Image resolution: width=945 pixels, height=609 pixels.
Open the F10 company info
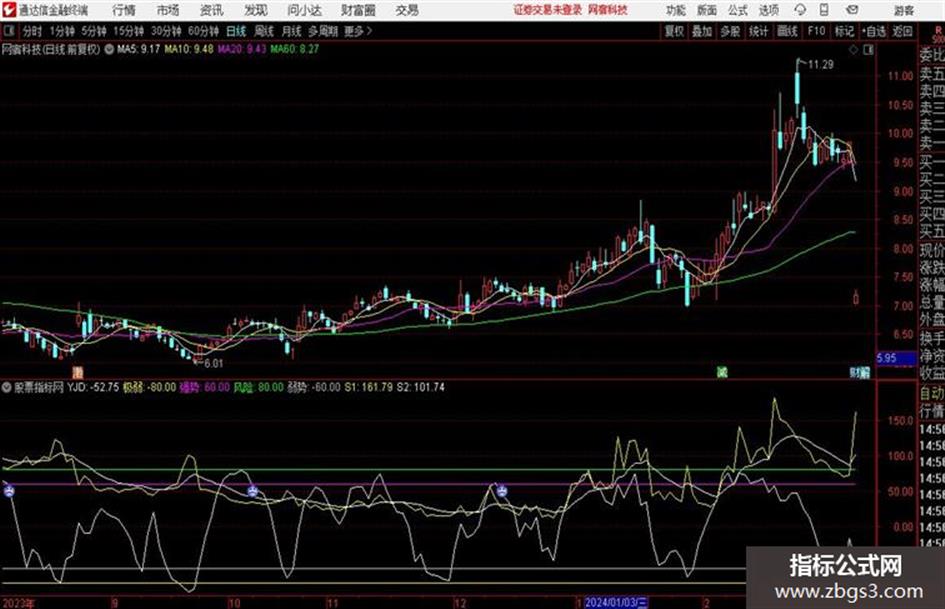click(816, 31)
